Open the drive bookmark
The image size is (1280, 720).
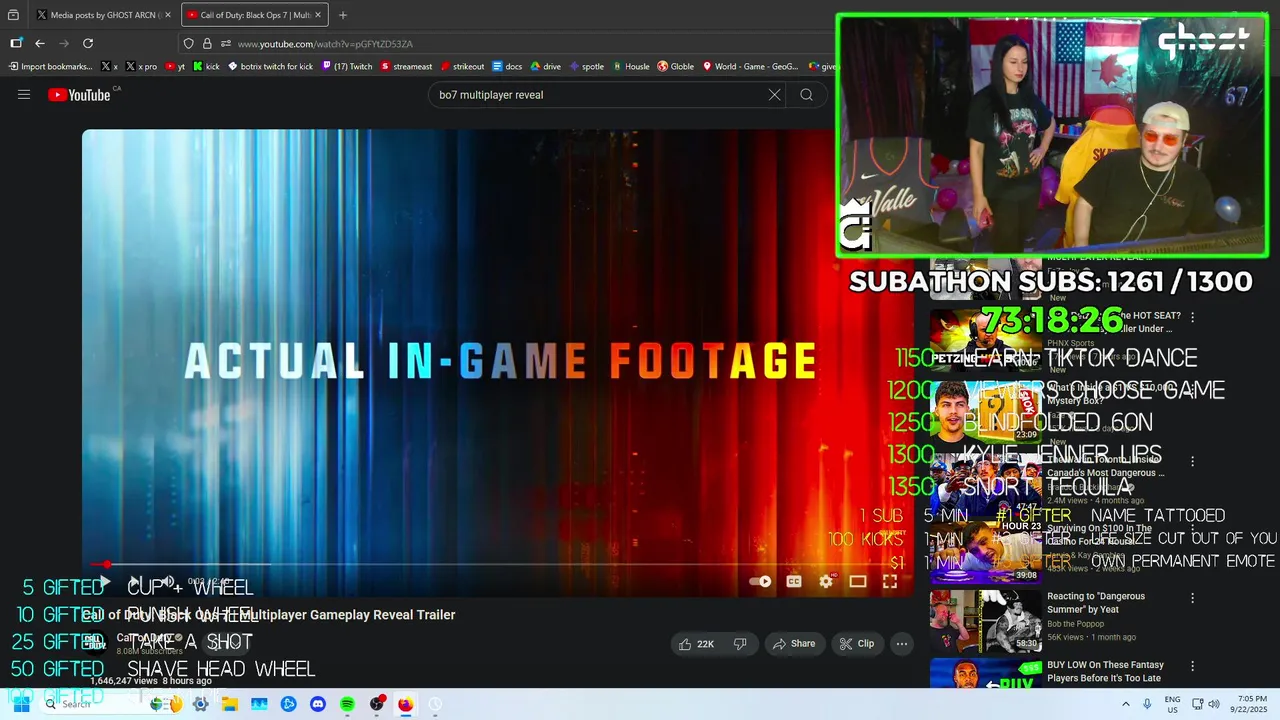tap(546, 67)
